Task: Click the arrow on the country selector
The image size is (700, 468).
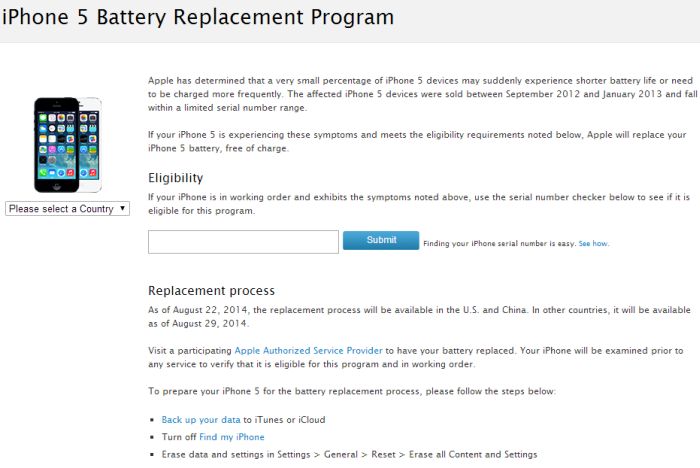Action: (122, 208)
